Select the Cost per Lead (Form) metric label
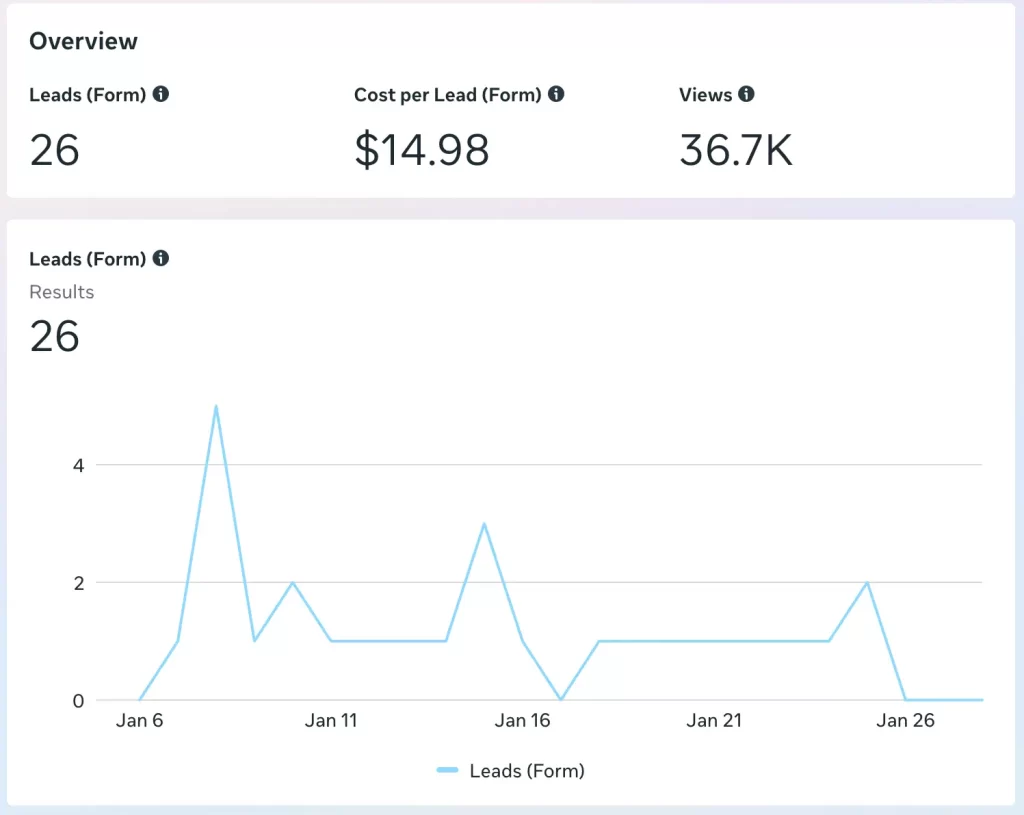 (447, 95)
